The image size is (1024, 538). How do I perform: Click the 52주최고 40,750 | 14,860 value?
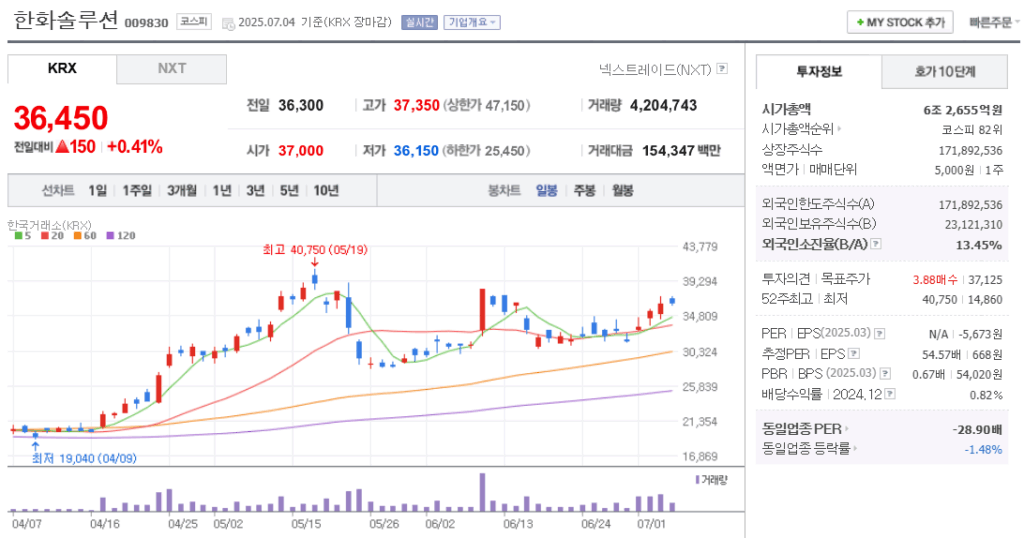pyautogui.click(x=962, y=300)
